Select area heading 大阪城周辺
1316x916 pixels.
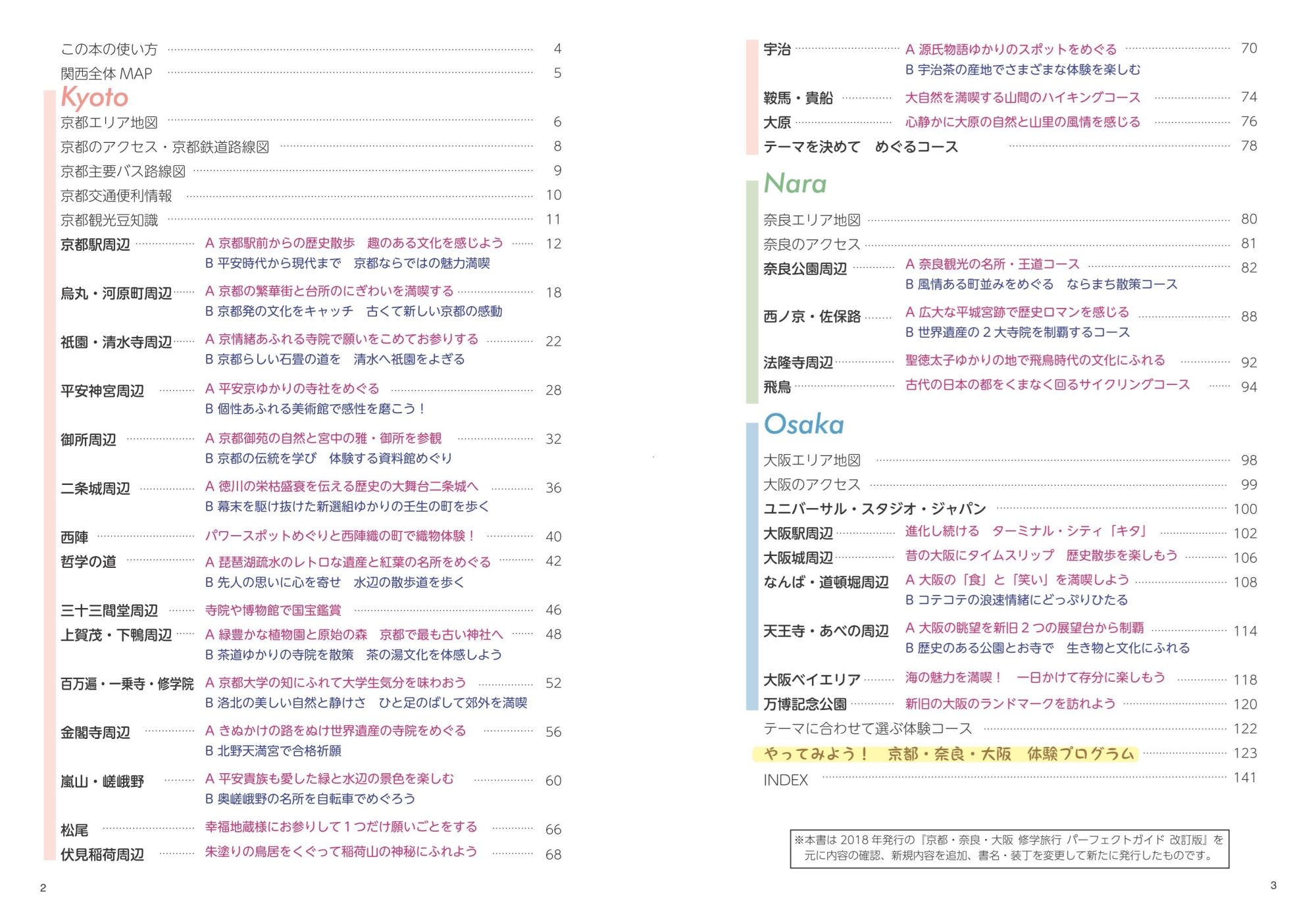pyautogui.click(x=798, y=558)
